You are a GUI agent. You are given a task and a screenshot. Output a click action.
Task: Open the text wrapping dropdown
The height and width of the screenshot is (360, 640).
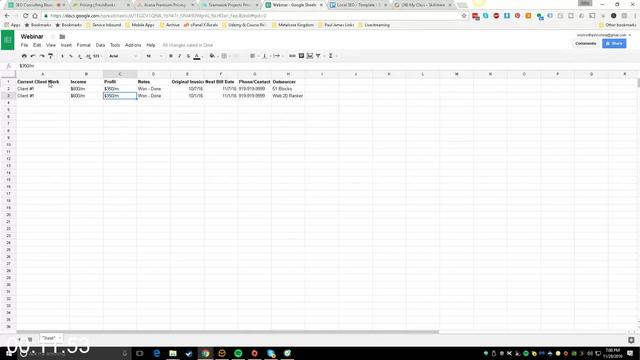tap(278, 56)
